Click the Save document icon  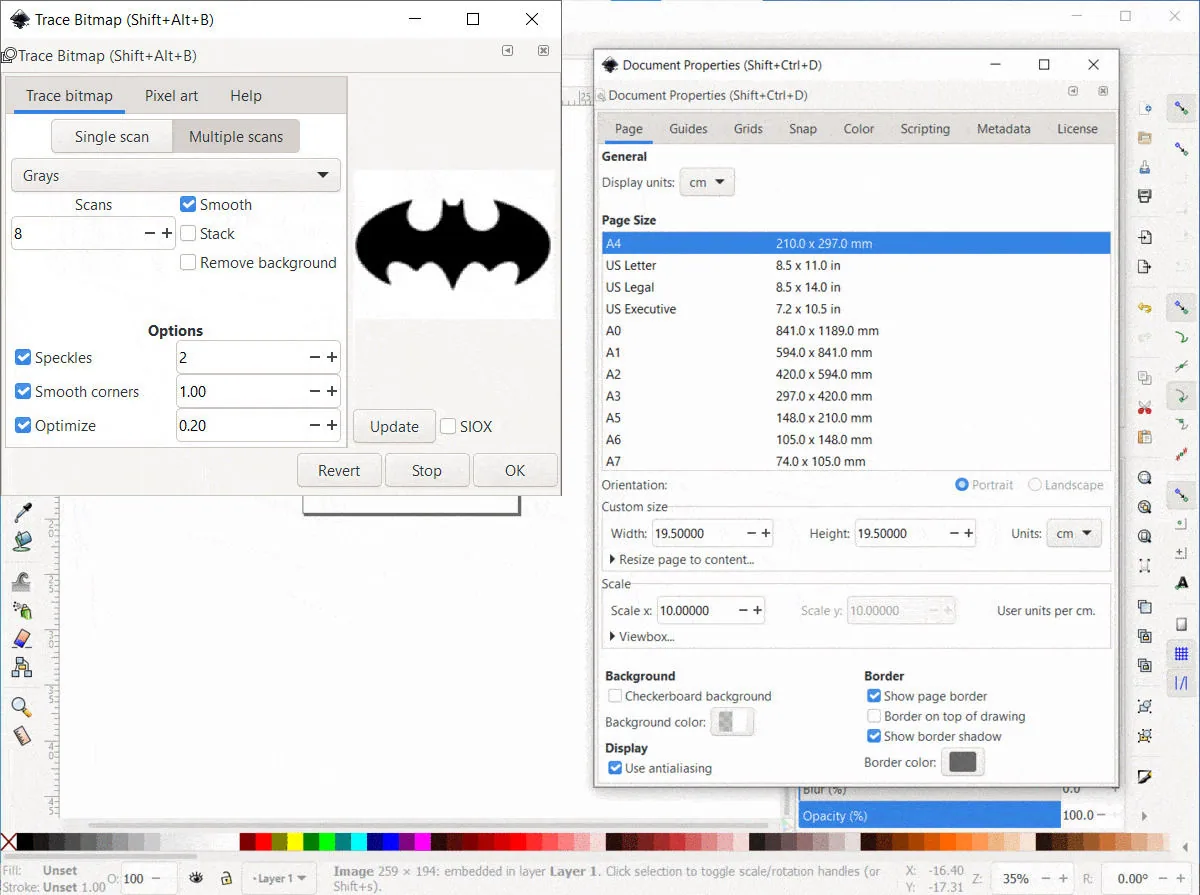pos(1145,168)
